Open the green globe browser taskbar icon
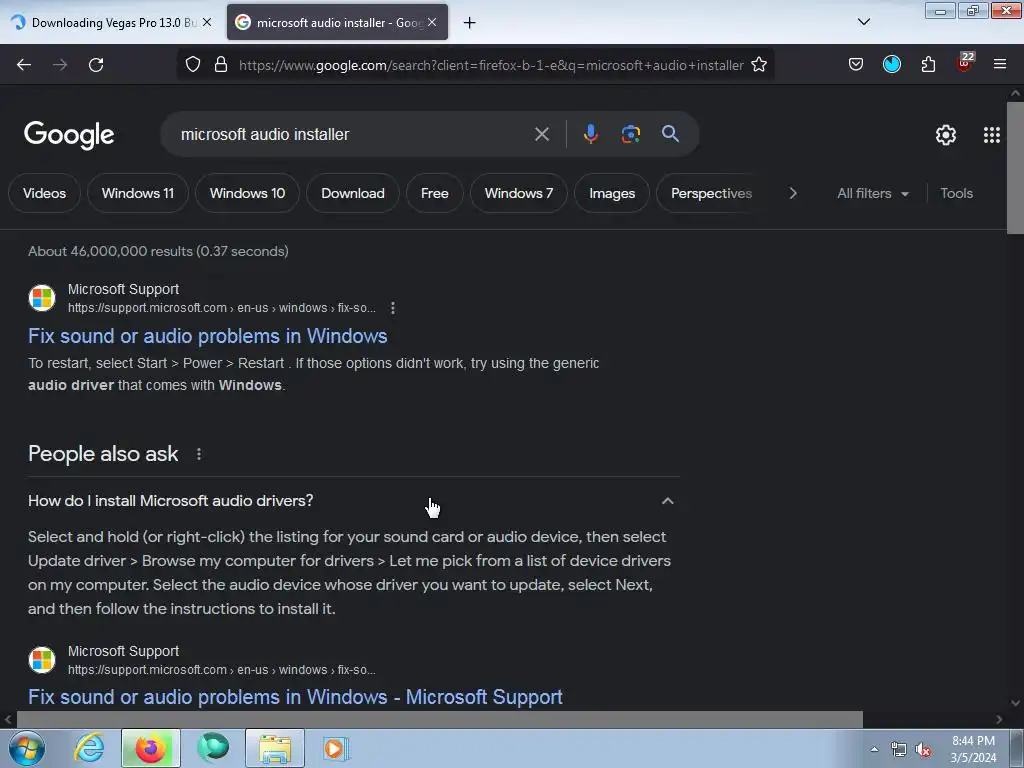Image resolution: width=1024 pixels, height=768 pixels. [x=213, y=748]
